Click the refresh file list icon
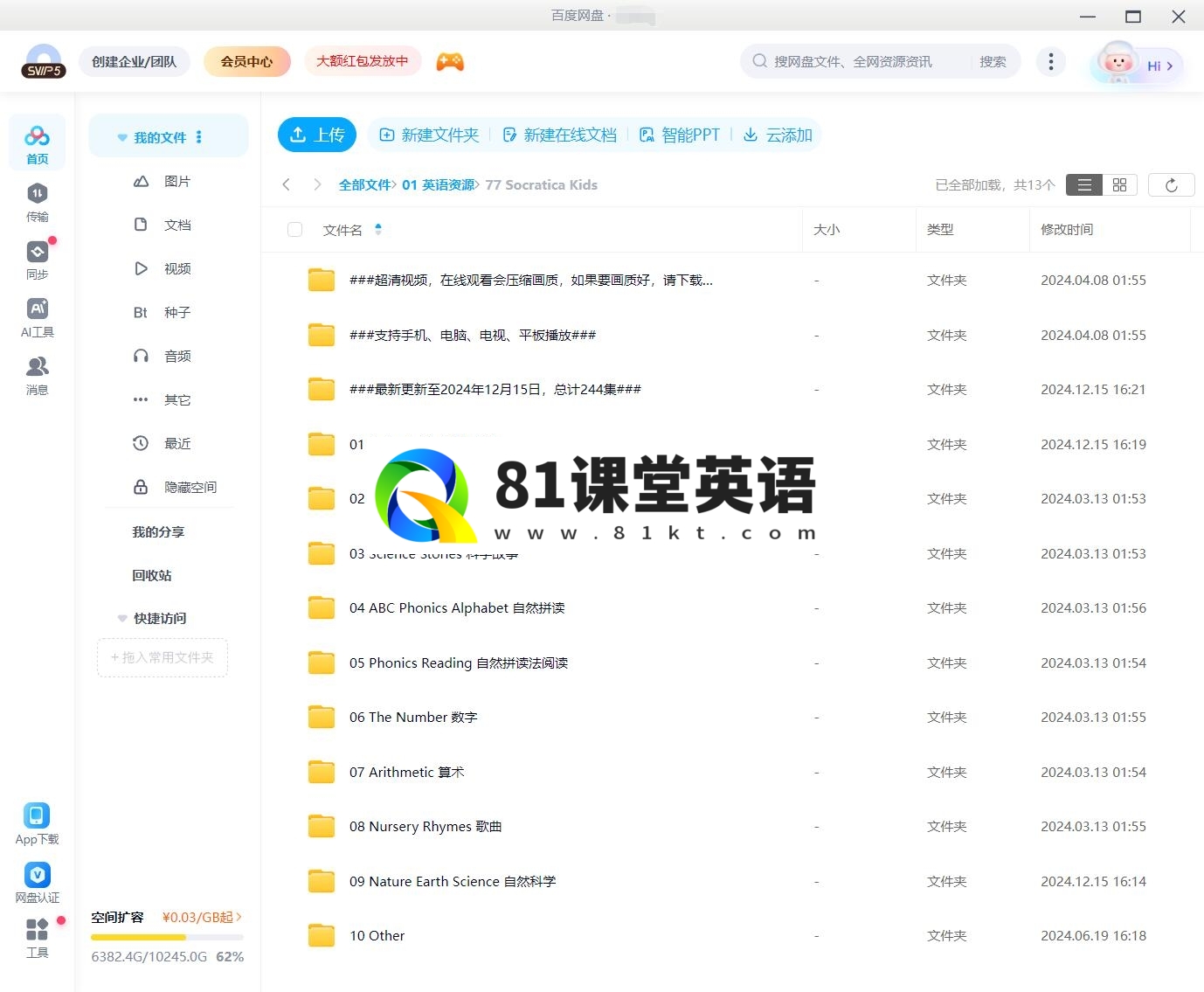Screen dimensions: 1204x992 click(x=1171, y=184)
